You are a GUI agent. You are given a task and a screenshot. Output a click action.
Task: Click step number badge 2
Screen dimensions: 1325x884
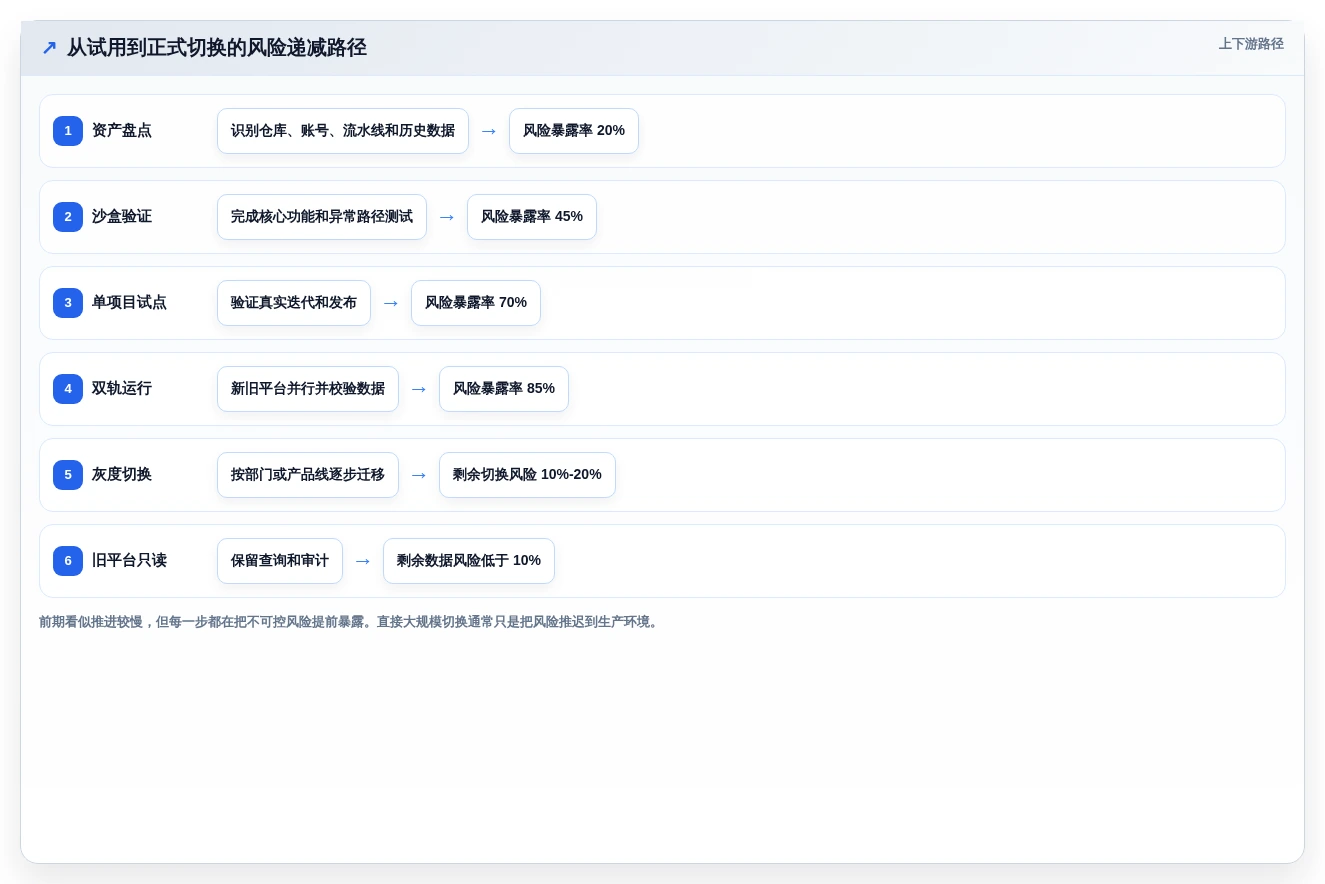(68, 217)
